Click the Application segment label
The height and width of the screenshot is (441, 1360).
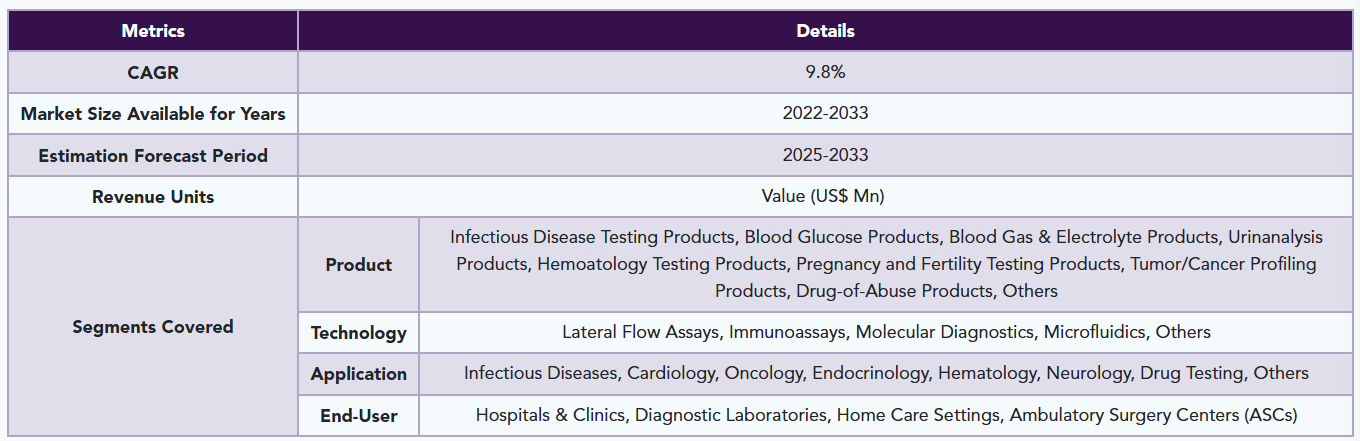pos(359,374)
